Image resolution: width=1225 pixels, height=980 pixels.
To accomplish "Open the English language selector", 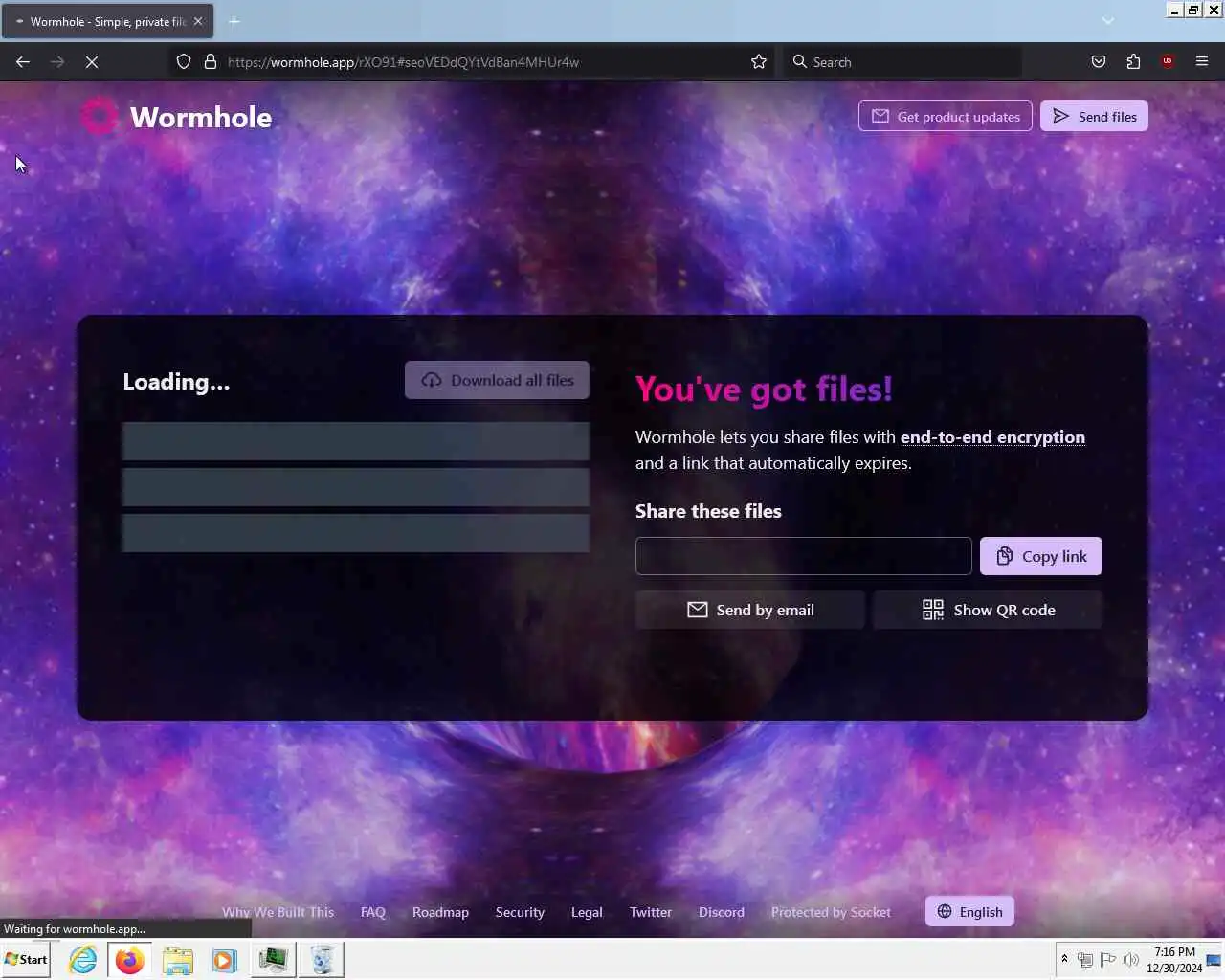I will (x=969, y=911).
